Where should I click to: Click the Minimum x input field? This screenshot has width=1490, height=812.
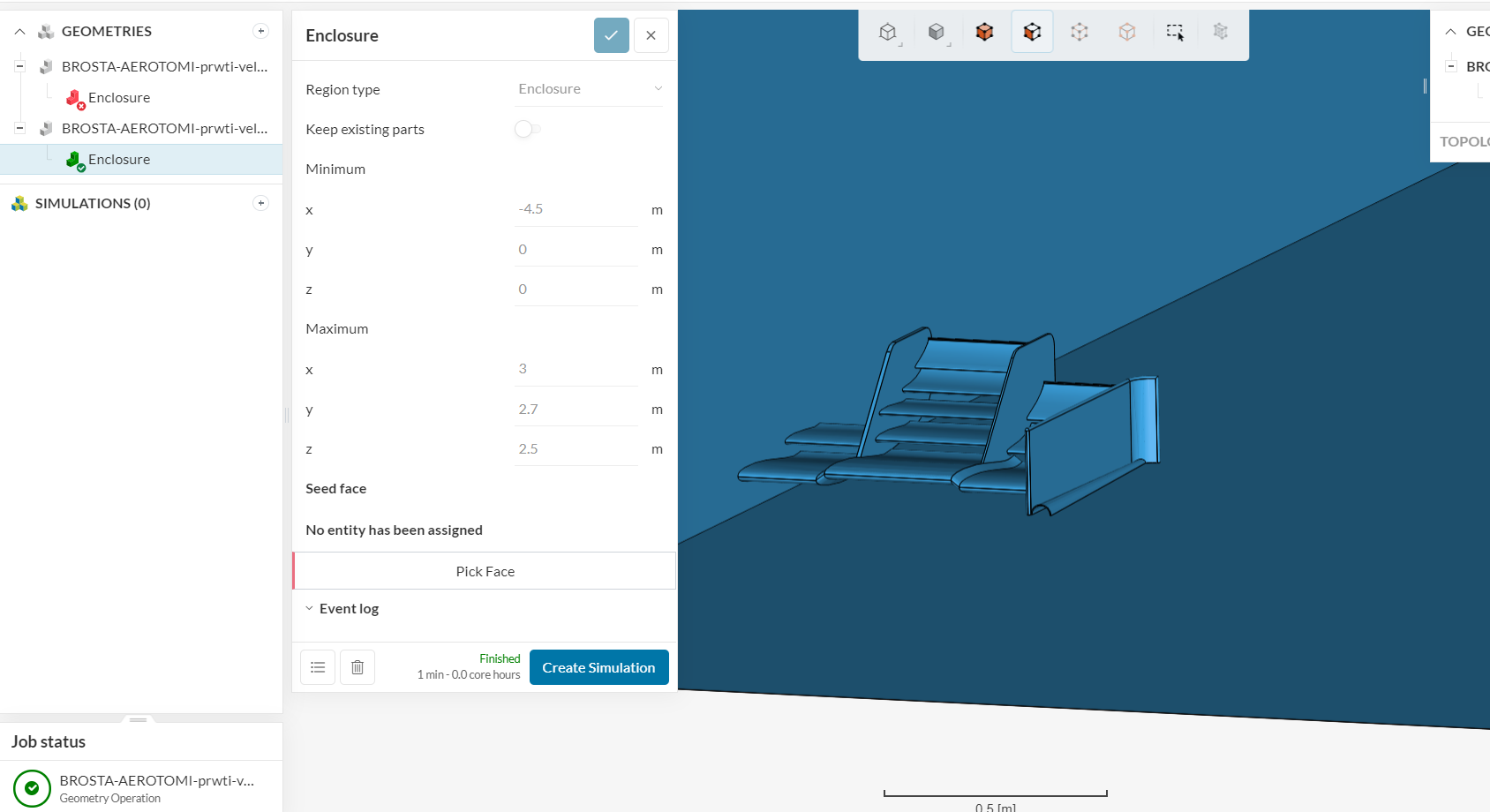click(576, 209)
